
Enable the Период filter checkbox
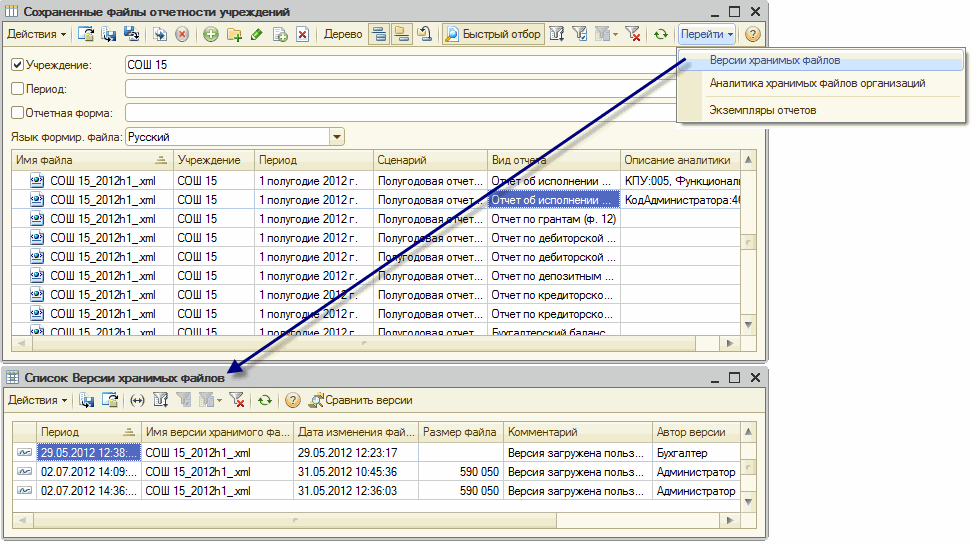17,89
